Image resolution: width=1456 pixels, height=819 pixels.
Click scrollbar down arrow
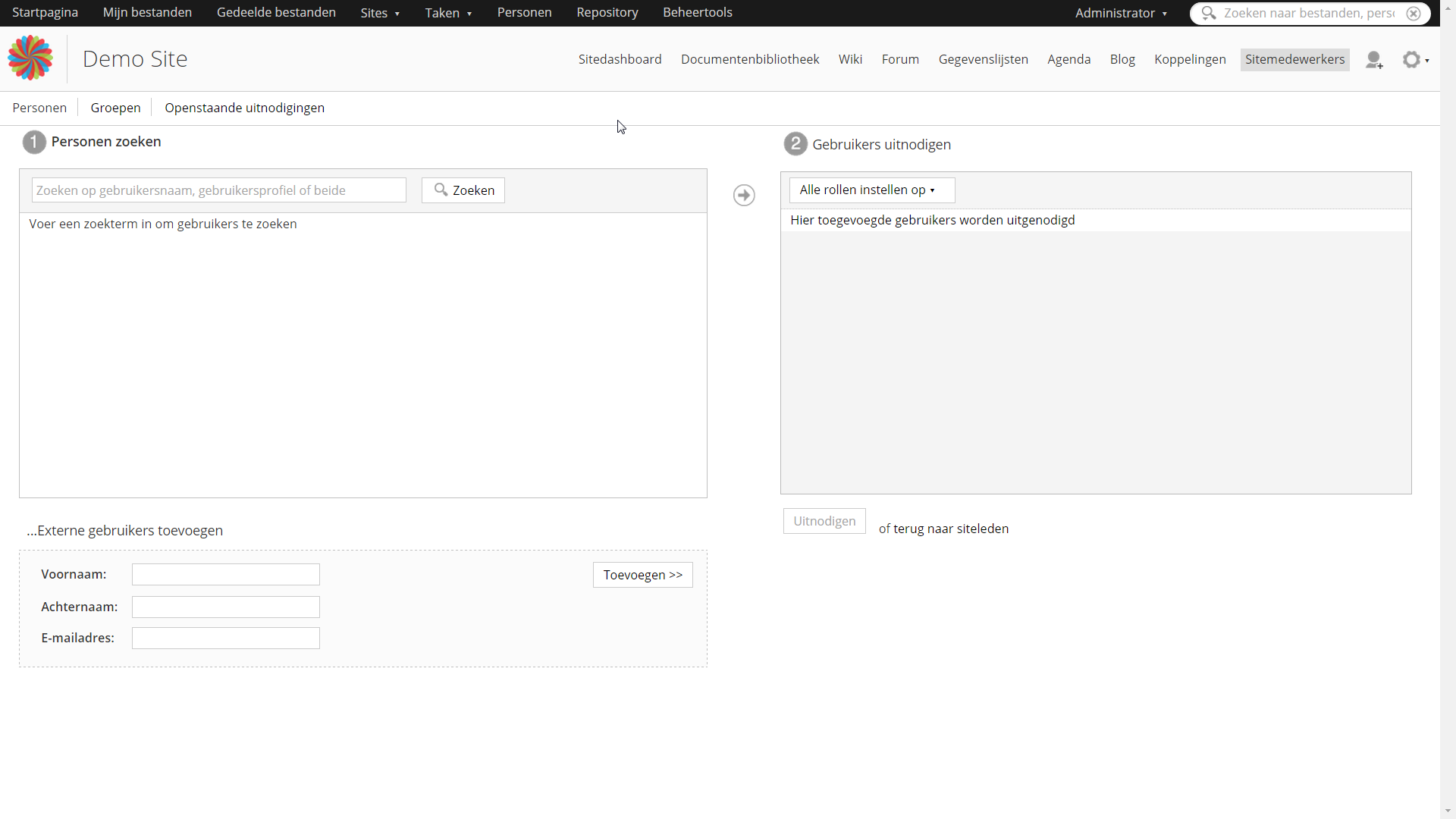tap(1448, 811)
